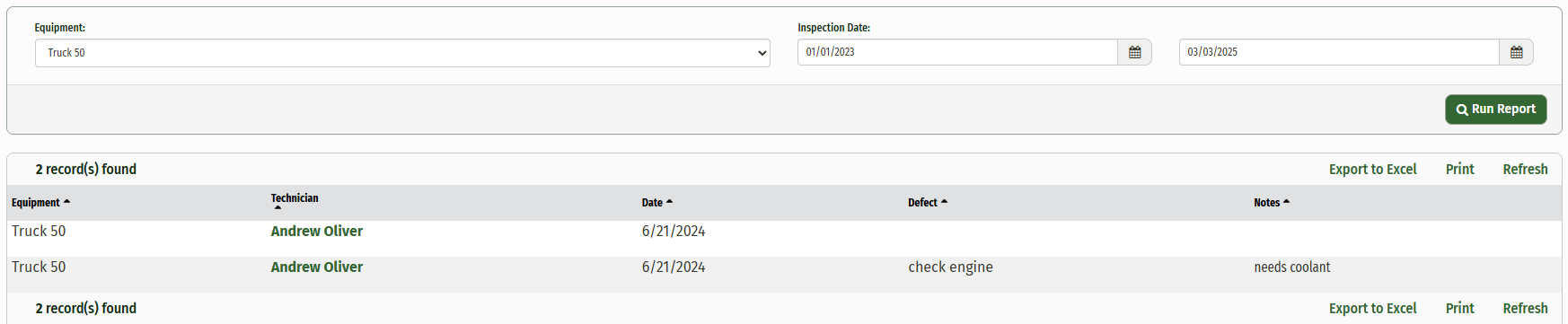
Task: Sort by Technician column arrow
Action: coord(277,208)
